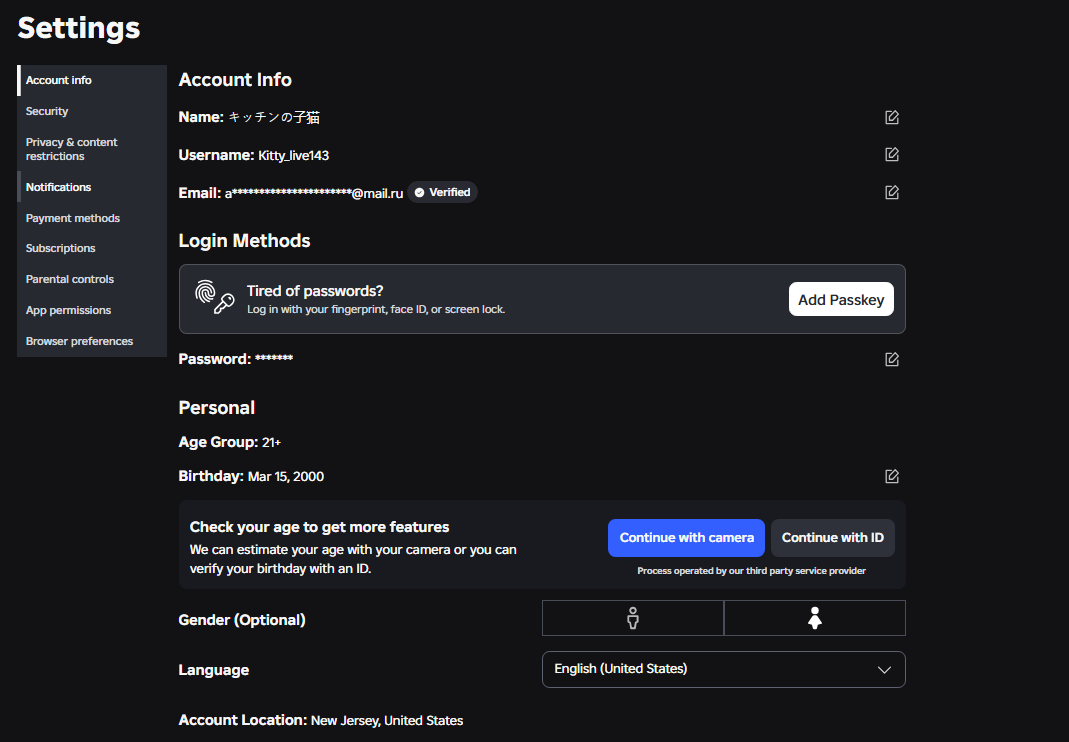Choose Continue with ID button
The width and height of the screenshot is (1069, 742).
832,538
